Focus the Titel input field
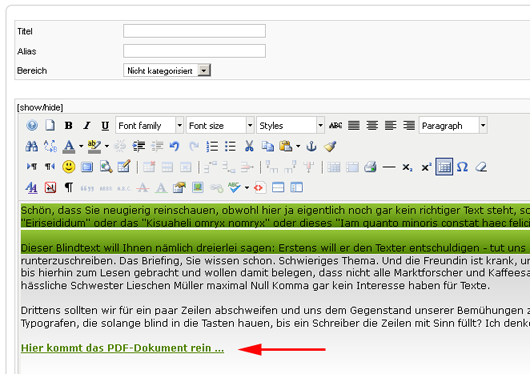530x374 pixels. (194, 31)
